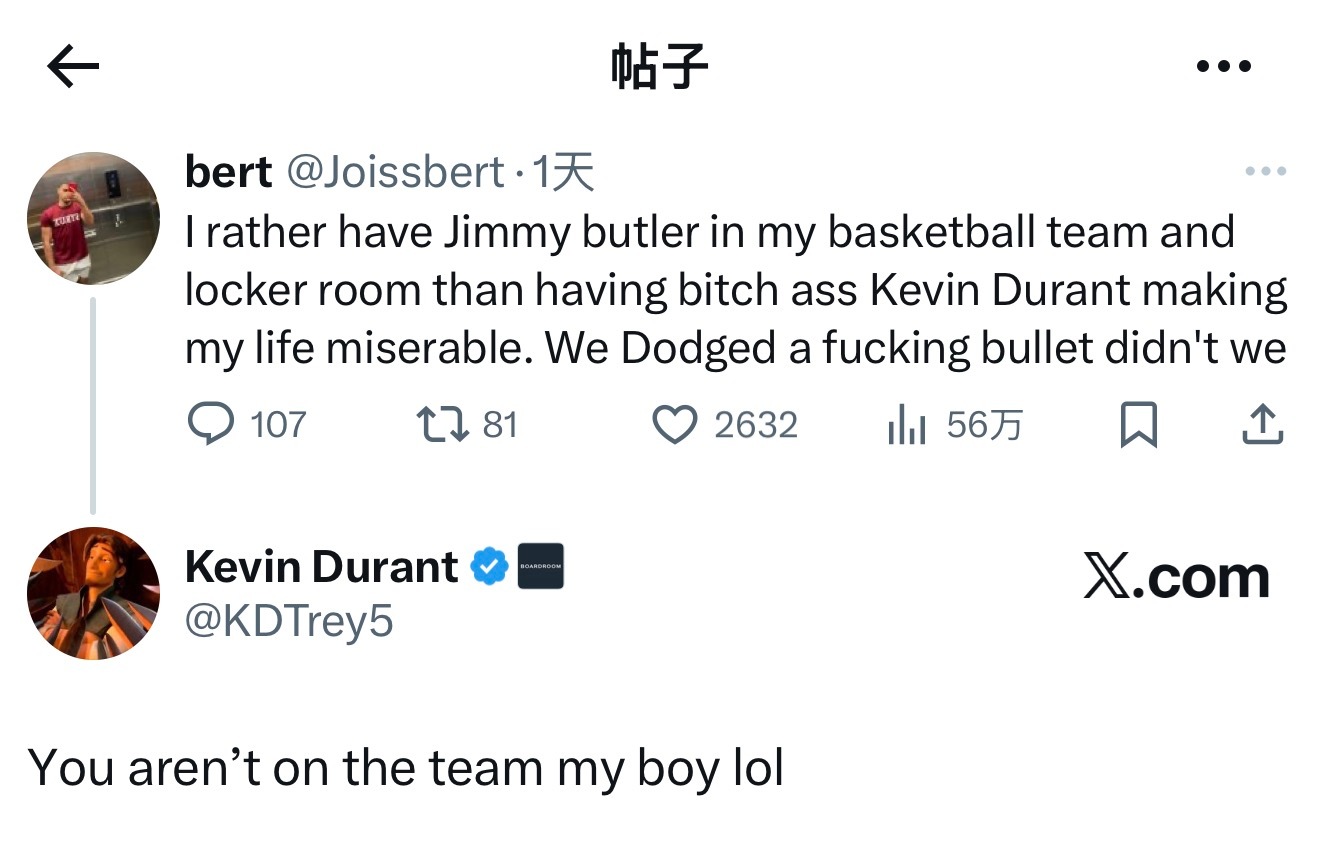Reply to bert's post via comment icon
The height and width of the screenshot is (847, 1320).
210,425
